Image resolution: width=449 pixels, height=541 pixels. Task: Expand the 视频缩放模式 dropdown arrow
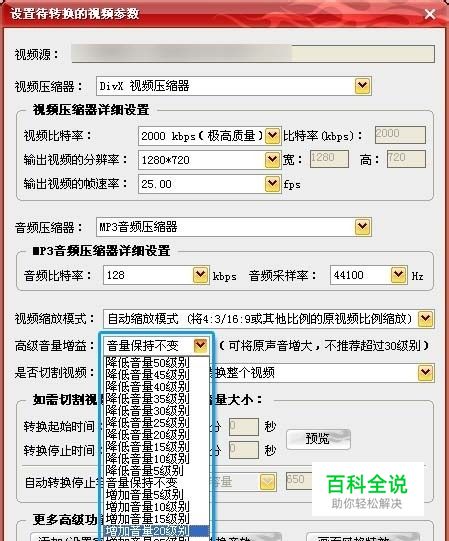pos(425,318)
